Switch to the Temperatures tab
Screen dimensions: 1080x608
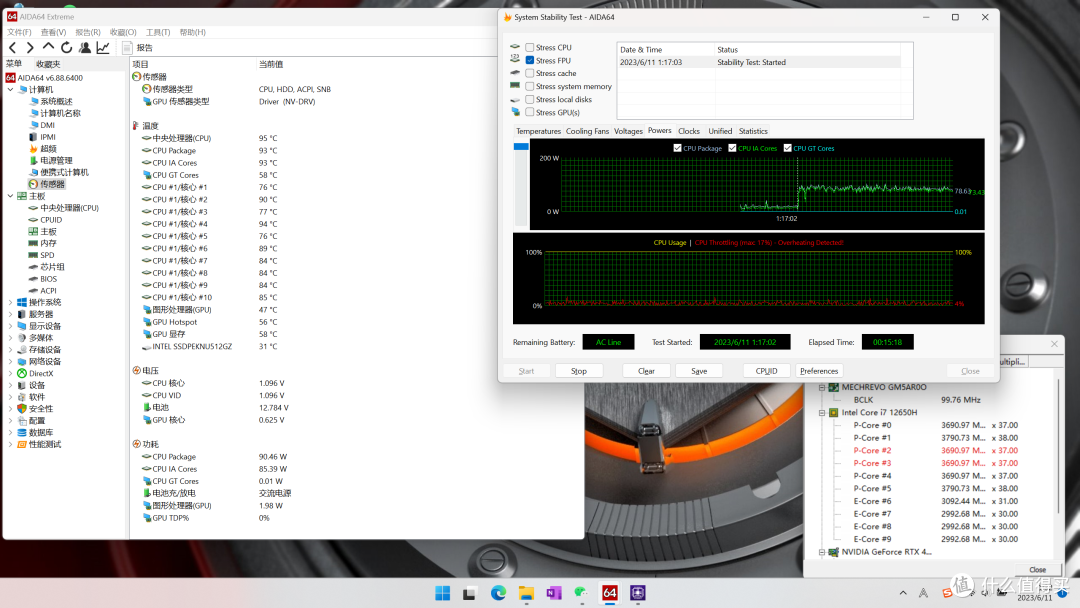(538, 131)
